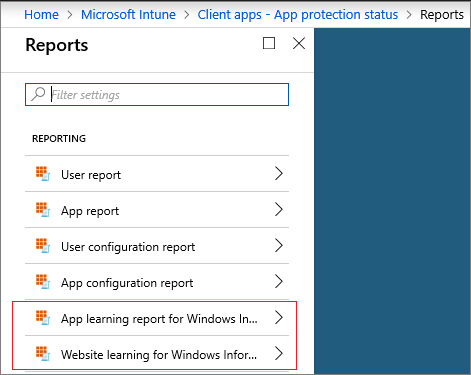Click chevron beside Website learning row
This screenshot has height=375, width=471.
click(x=279, y=353)
